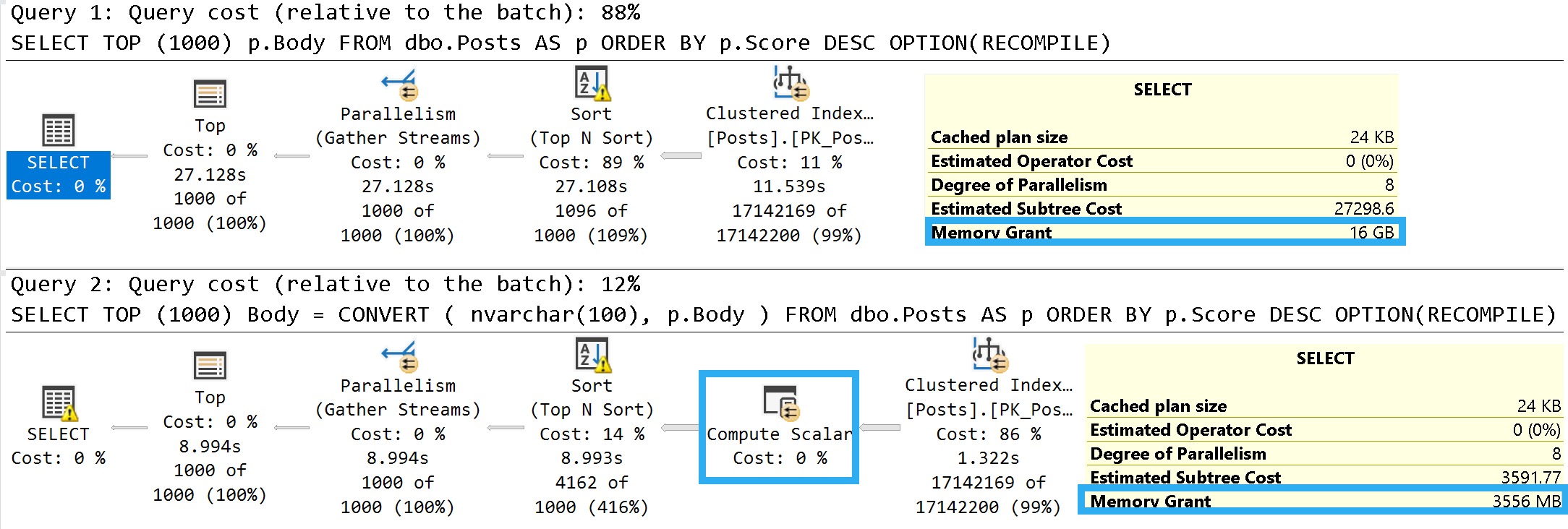Click first tooltip Degree of Parallelism row
Screen dimensions: 1568x529
[1163, 185]
